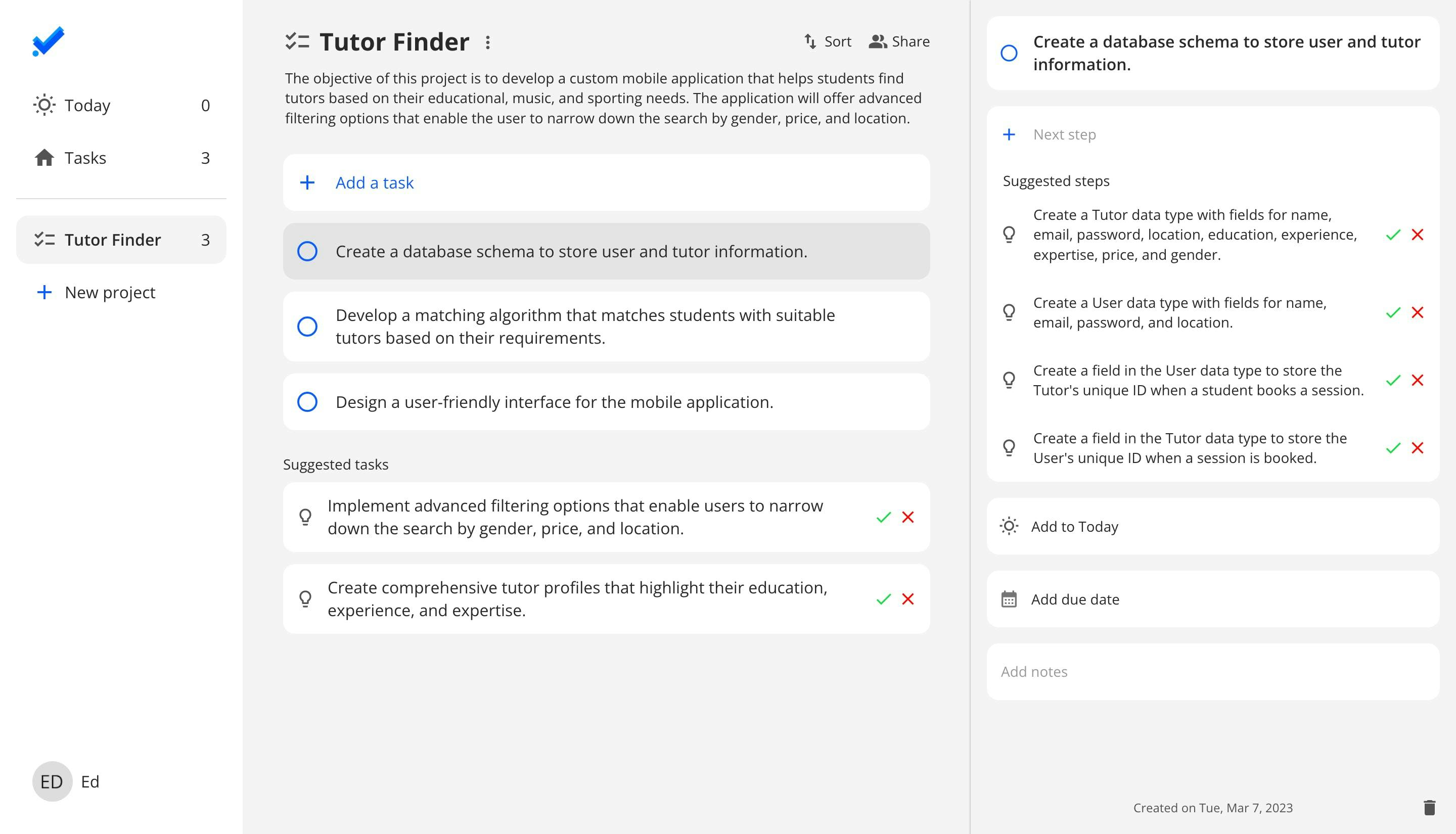This screenshot has height=834, width=1456.
Task: Open the Tutor Finder options menu
Action: pyautogui.click(x=487, y=42)
